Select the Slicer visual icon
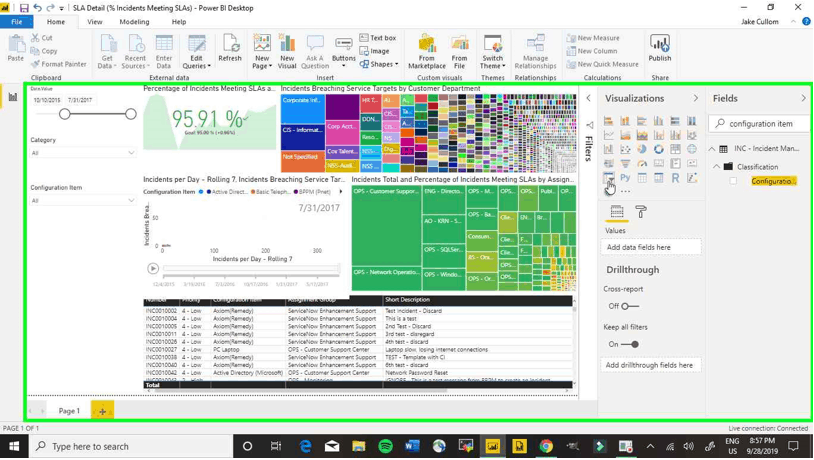 click(608, 178)
